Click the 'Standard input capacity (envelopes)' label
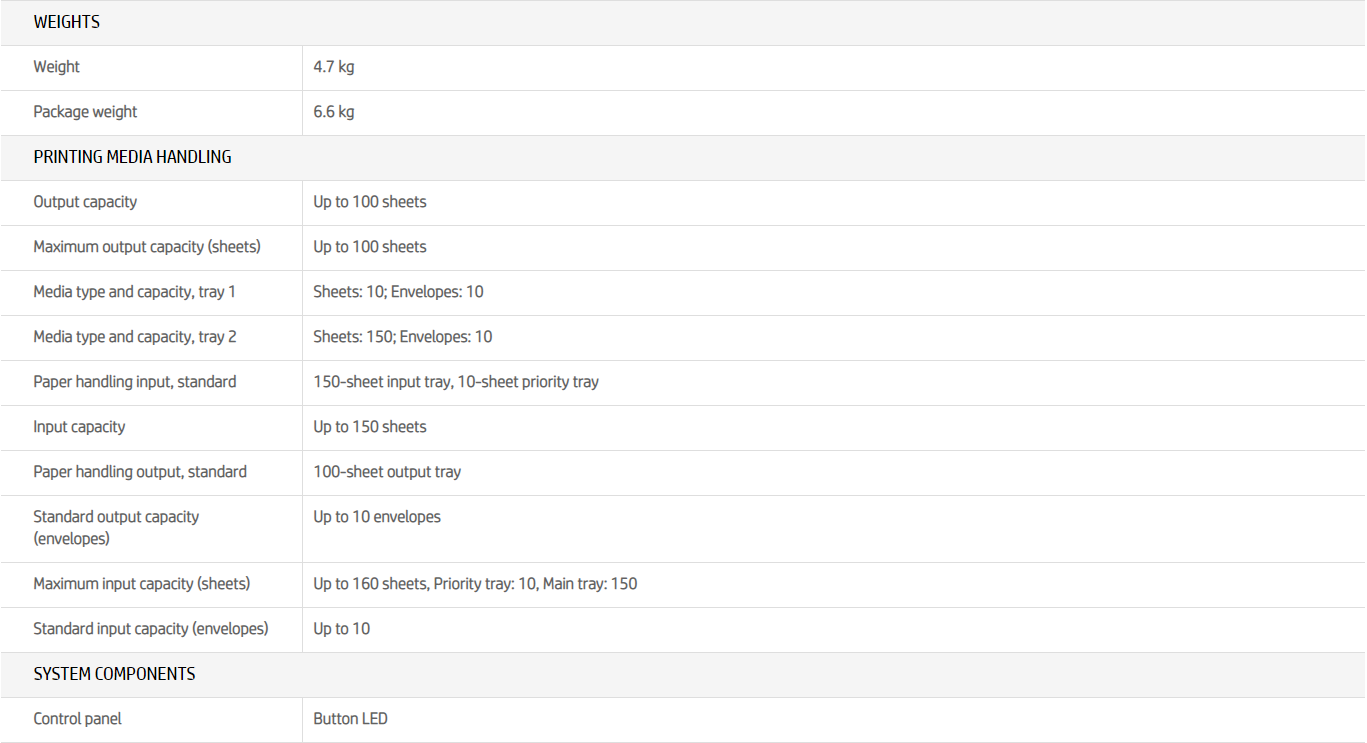The height and width of the screenshot is (743, 1367). click(151, 629)
